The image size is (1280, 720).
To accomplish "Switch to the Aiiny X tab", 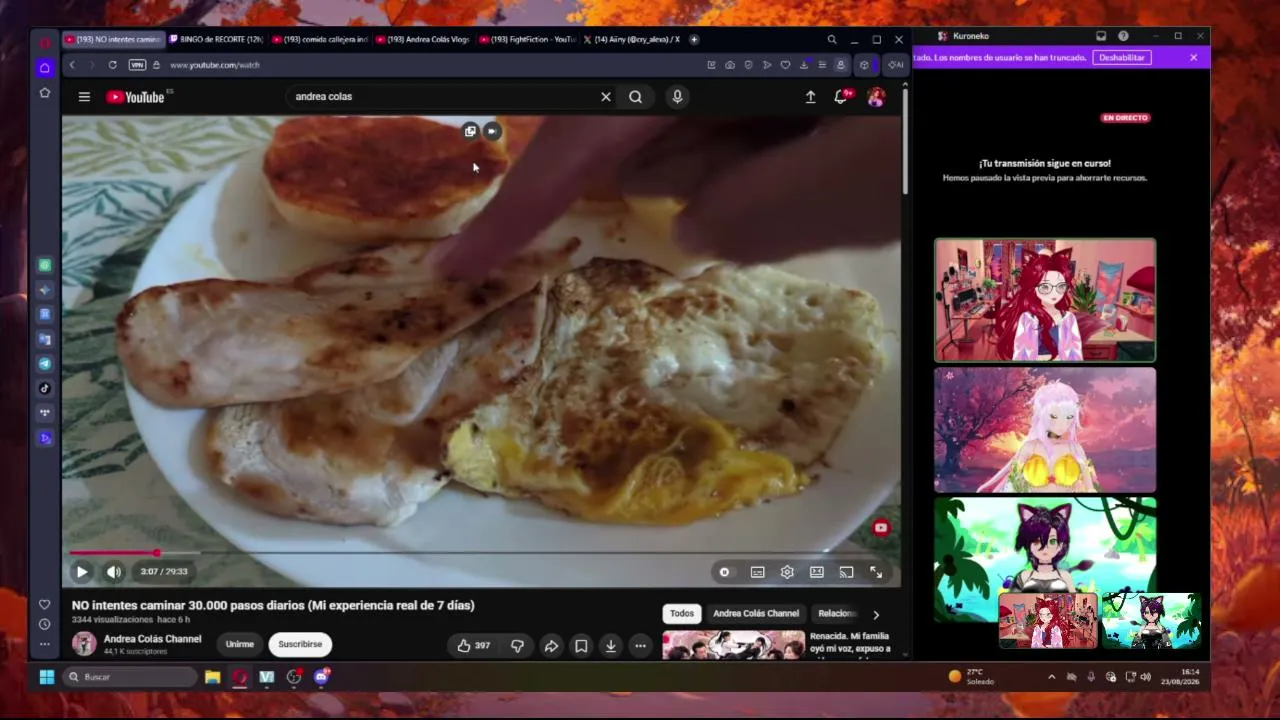I will 631,40.
